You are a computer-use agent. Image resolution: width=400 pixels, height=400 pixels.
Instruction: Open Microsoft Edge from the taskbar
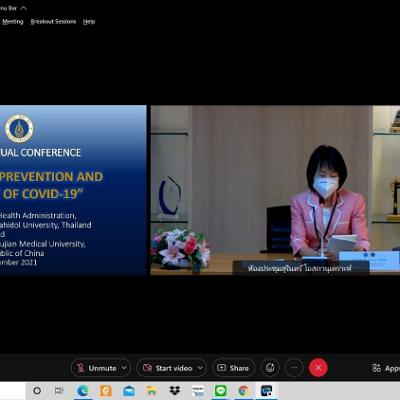(83, 391)
